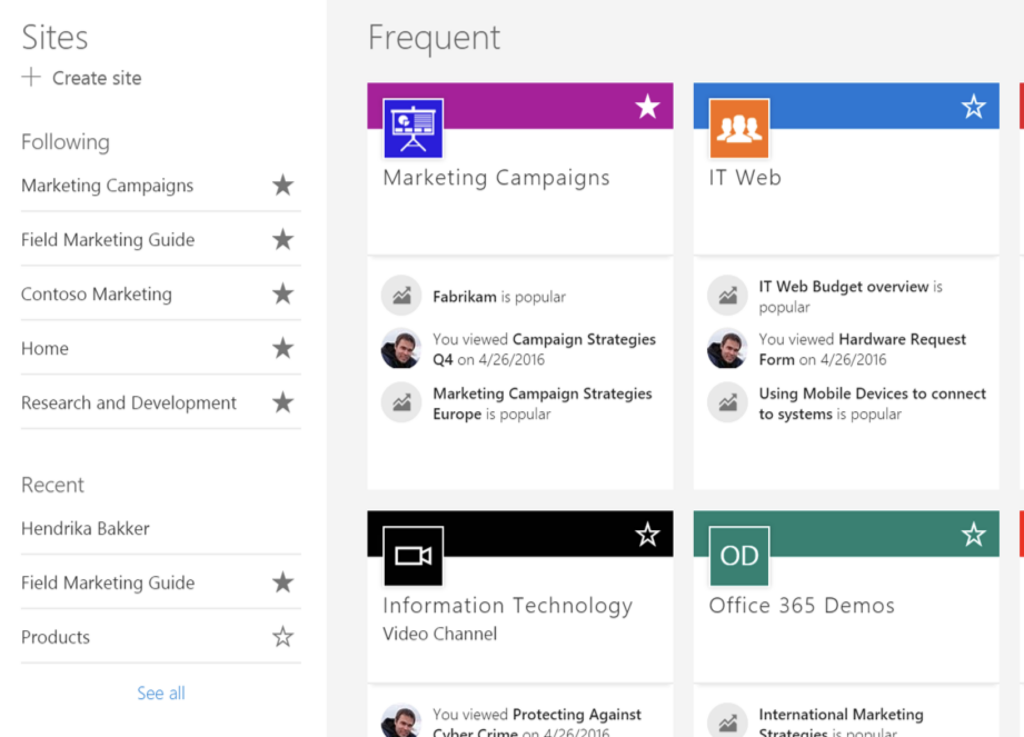Toggle star for Research and Development
This screenshot has height=737, width=1024.
tap(283, 402)
